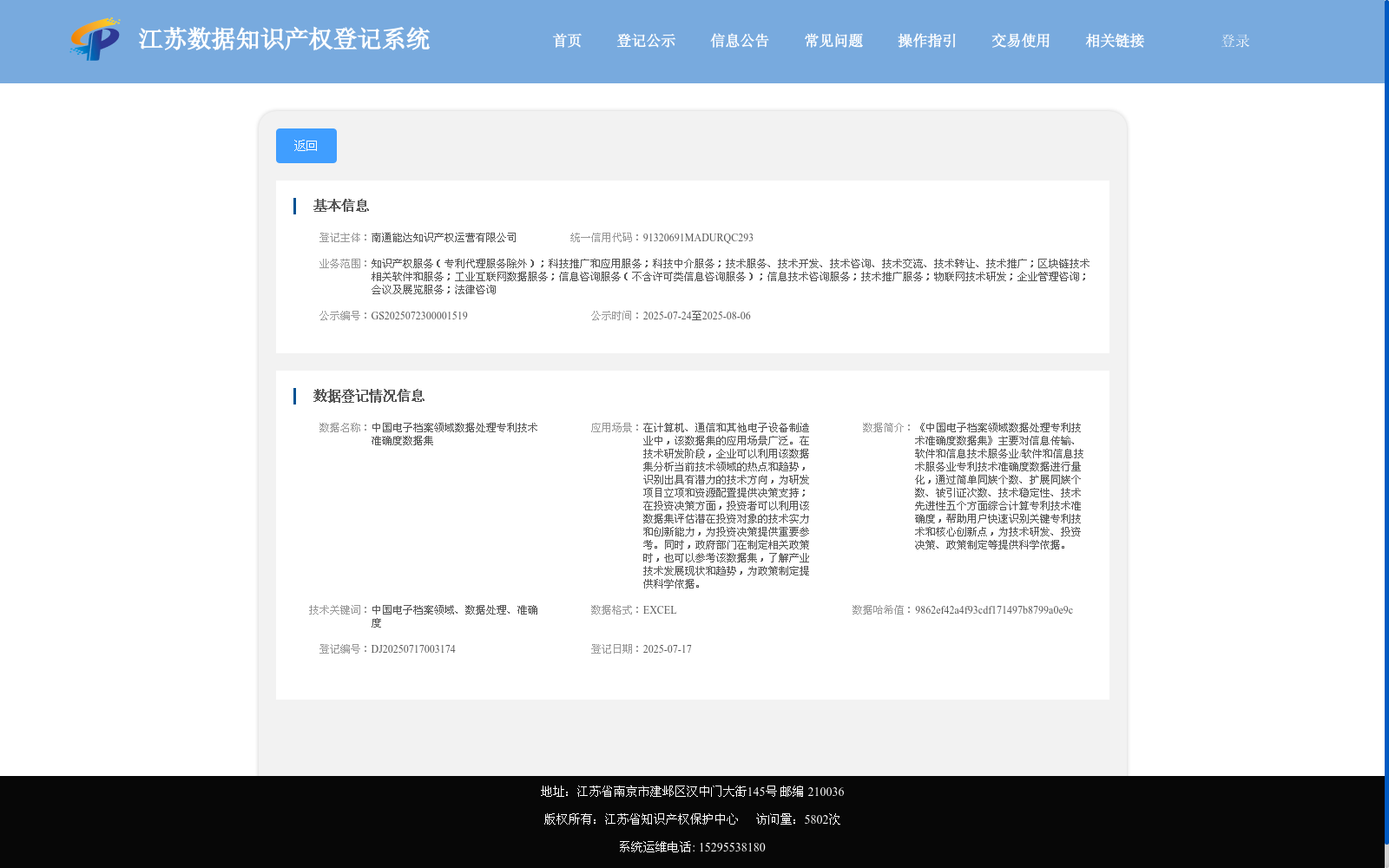1389x868 pixels.
Task: Select the visit count 5802次
Action: [822, 819]
